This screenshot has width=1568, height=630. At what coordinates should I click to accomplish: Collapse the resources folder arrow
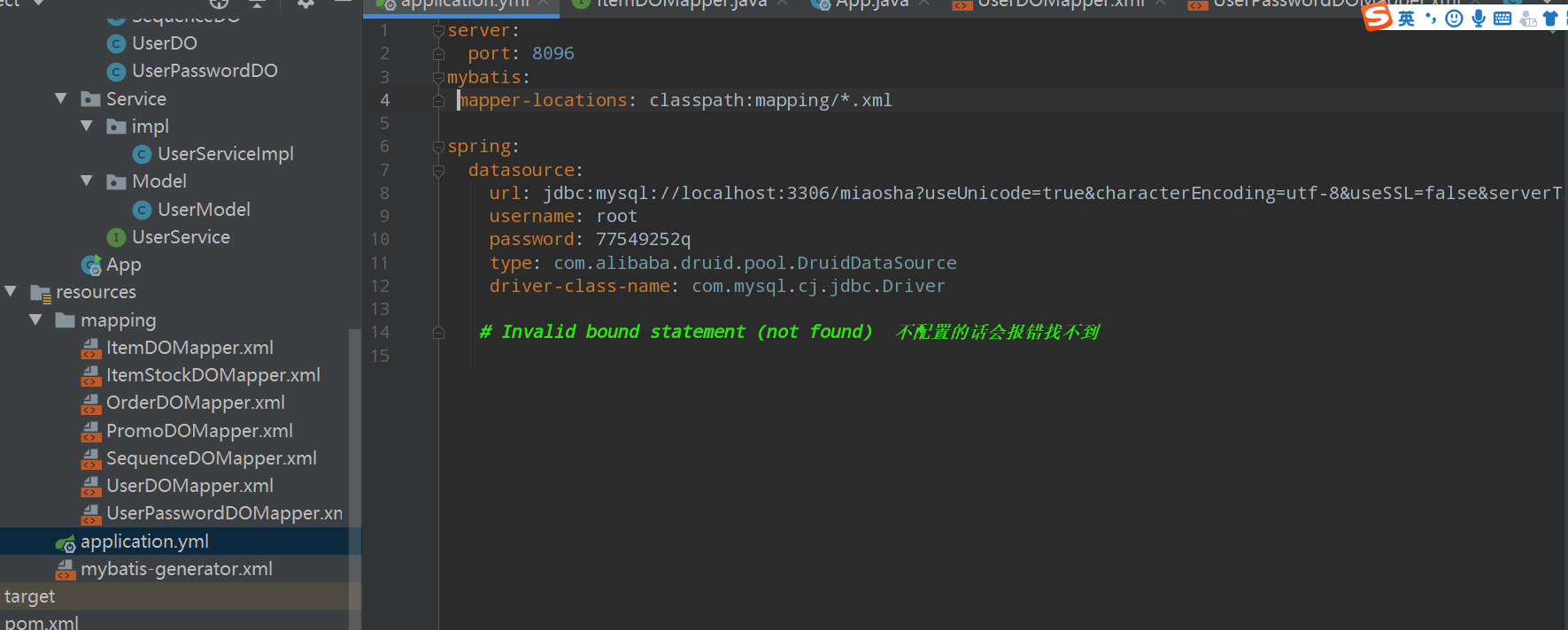pos(11,292)
